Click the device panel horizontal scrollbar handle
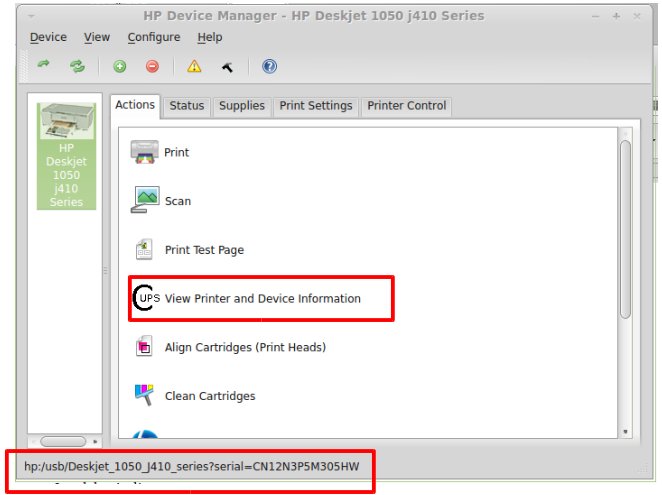Viewport: 662px width, 495px height. (x=63, y=441)
